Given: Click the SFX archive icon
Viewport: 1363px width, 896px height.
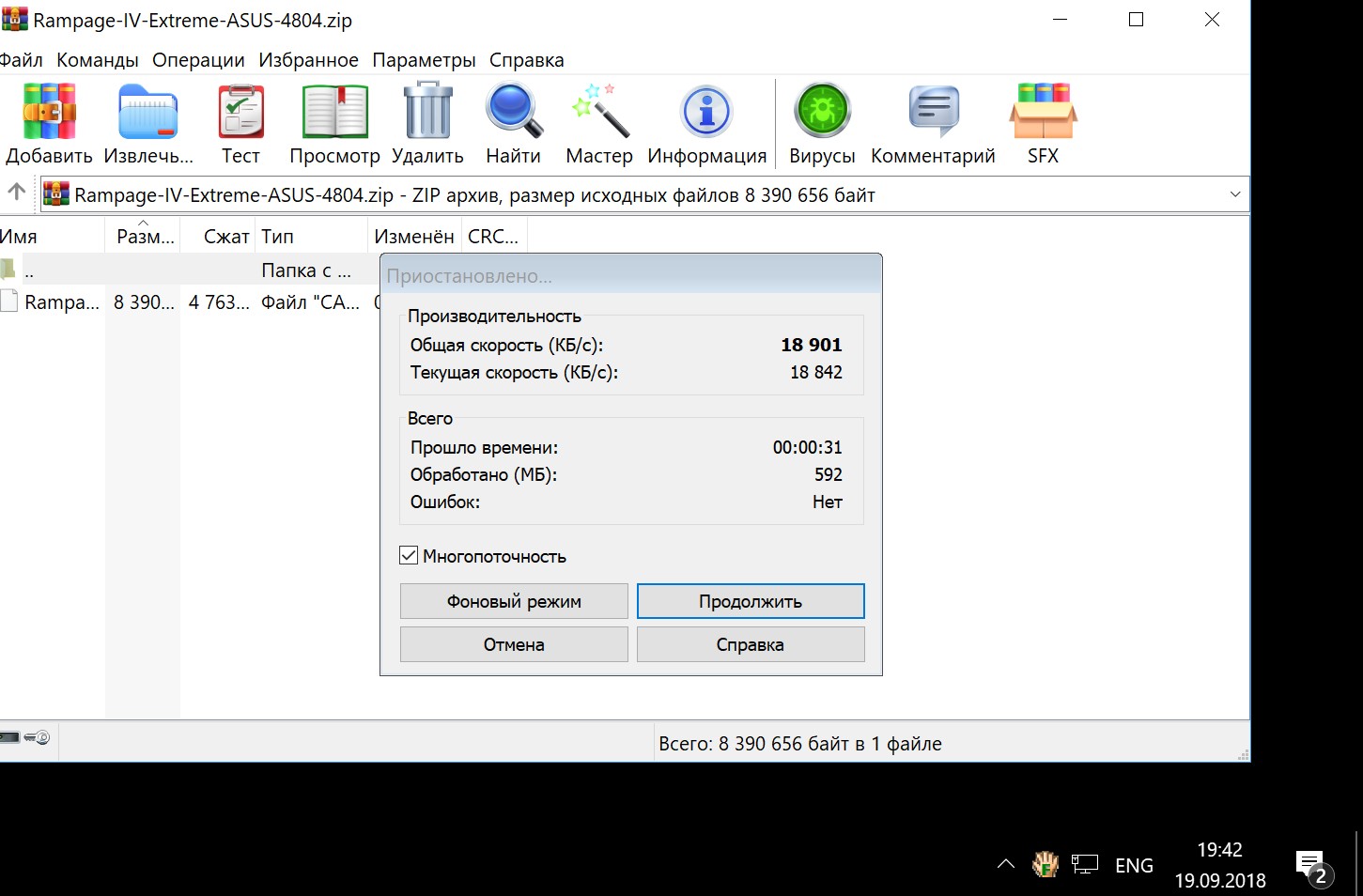Looking at the screenshot, I should tap(1043, 113).
